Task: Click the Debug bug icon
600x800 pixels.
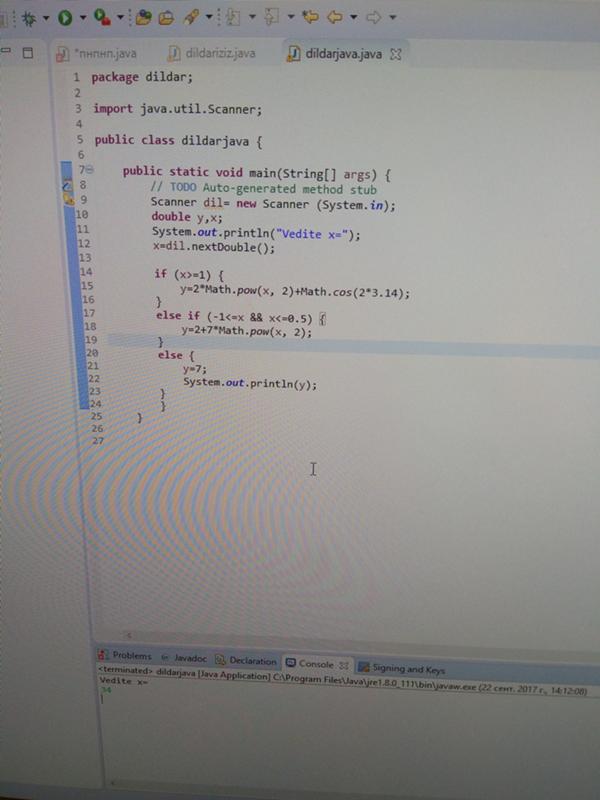Action: point(28,18)
